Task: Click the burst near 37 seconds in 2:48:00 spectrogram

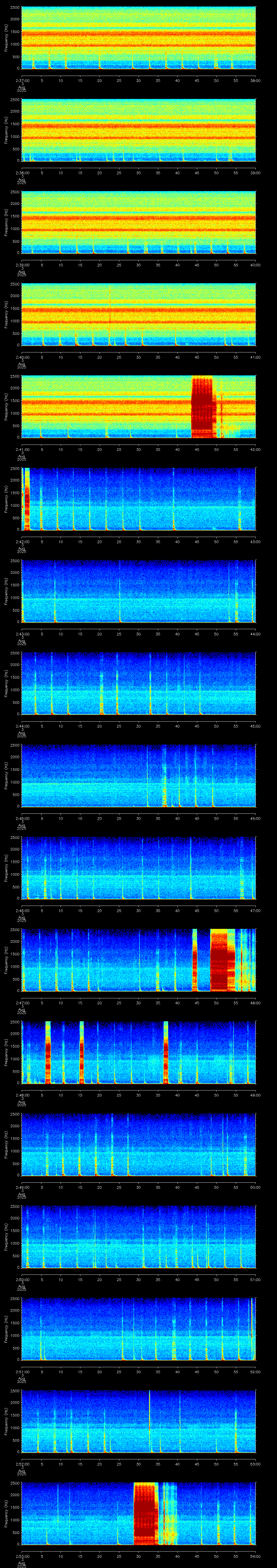Action: click(x=166, y=1052)
